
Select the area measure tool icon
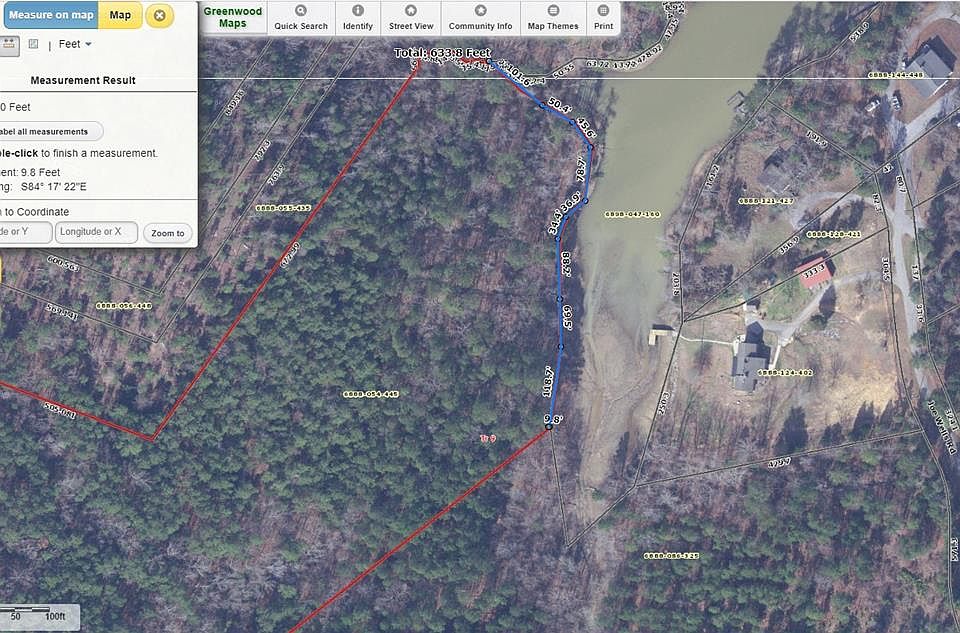pos(33,44)
